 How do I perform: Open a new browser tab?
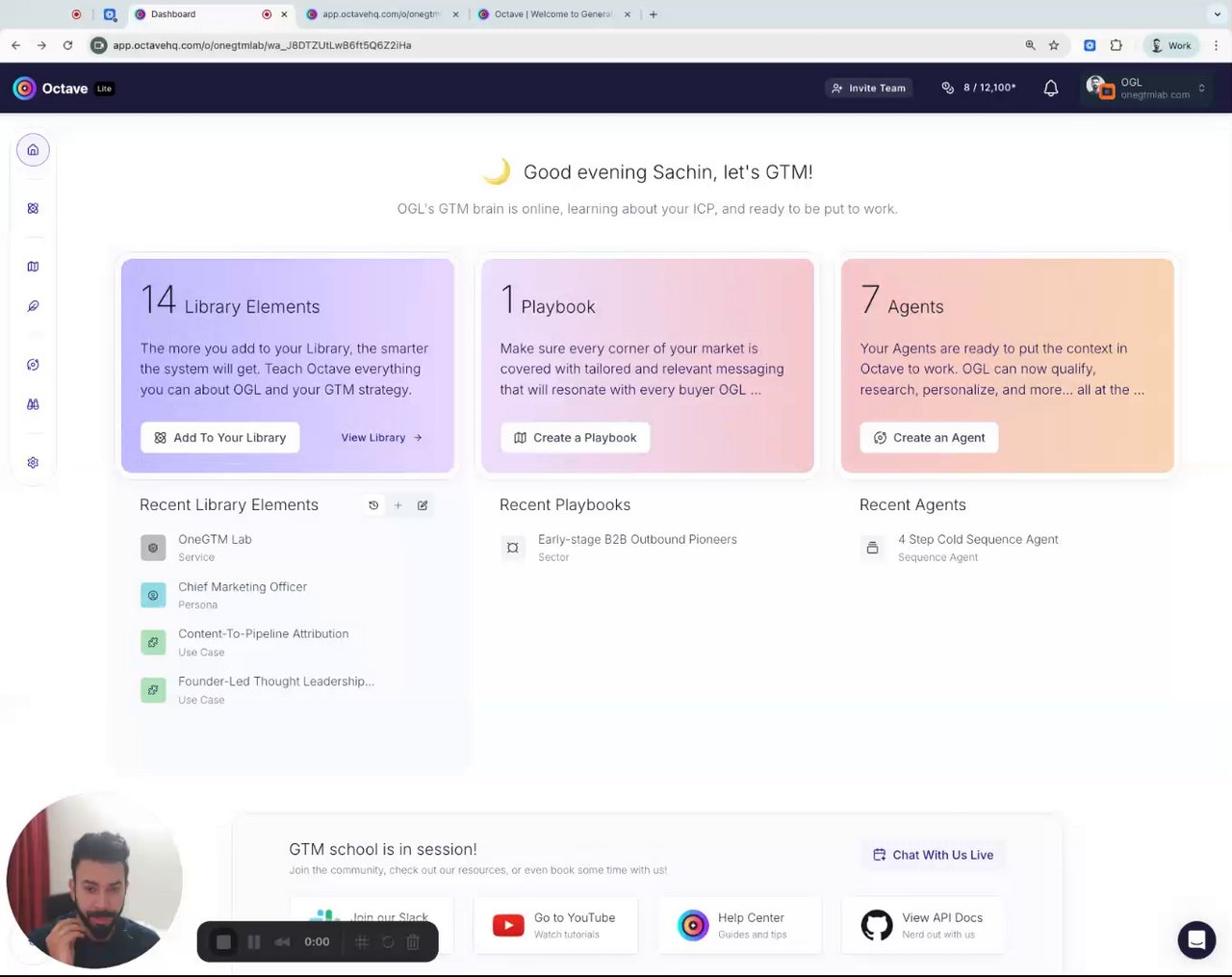click(654, 14)
